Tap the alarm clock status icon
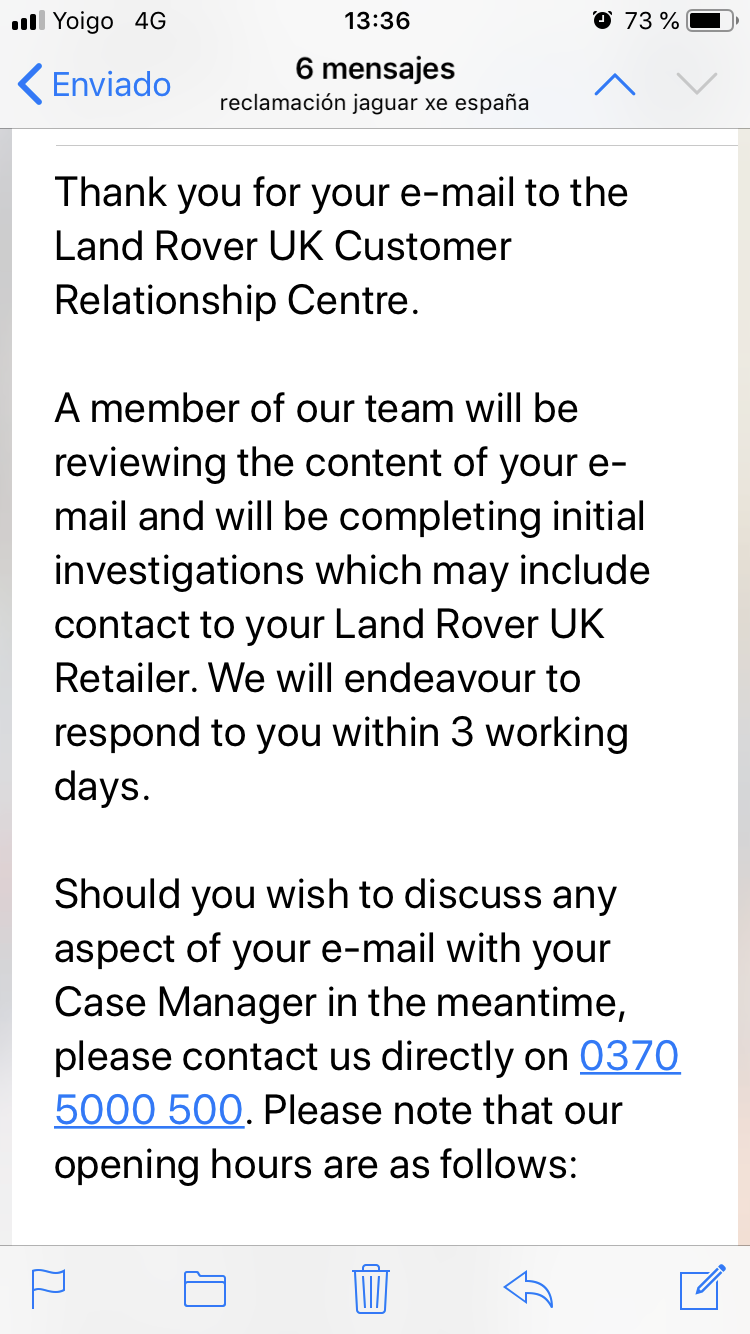Viewport: 750px width, 1334px height. (602, 20)
